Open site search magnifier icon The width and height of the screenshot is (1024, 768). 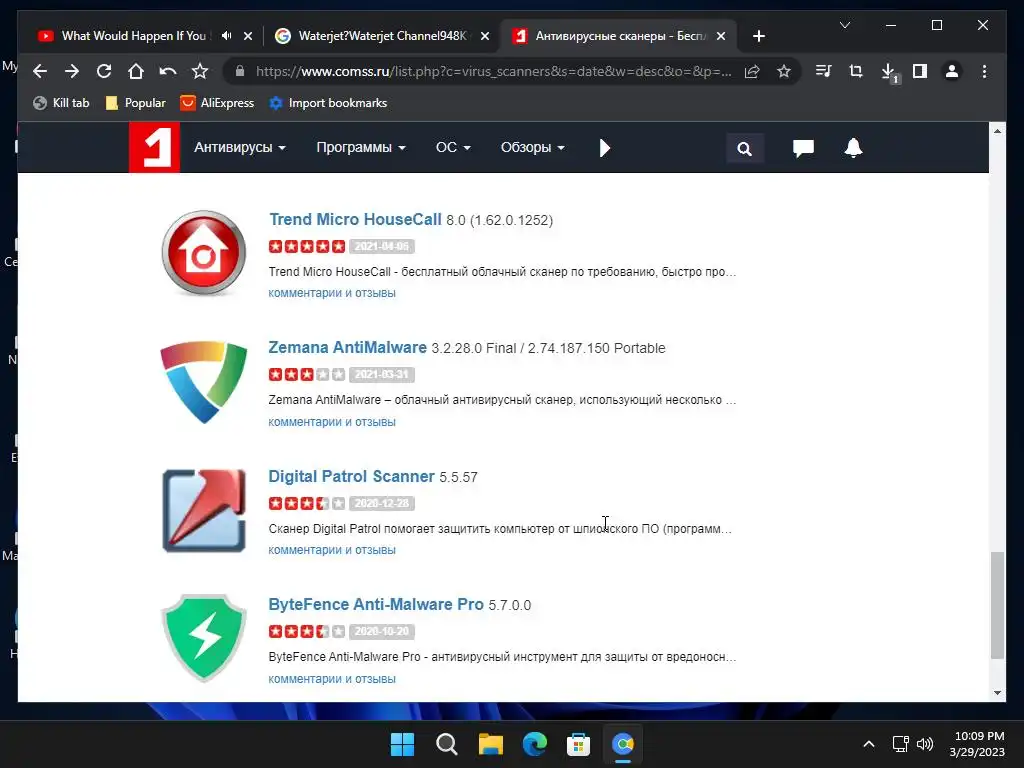click(744, 149)
